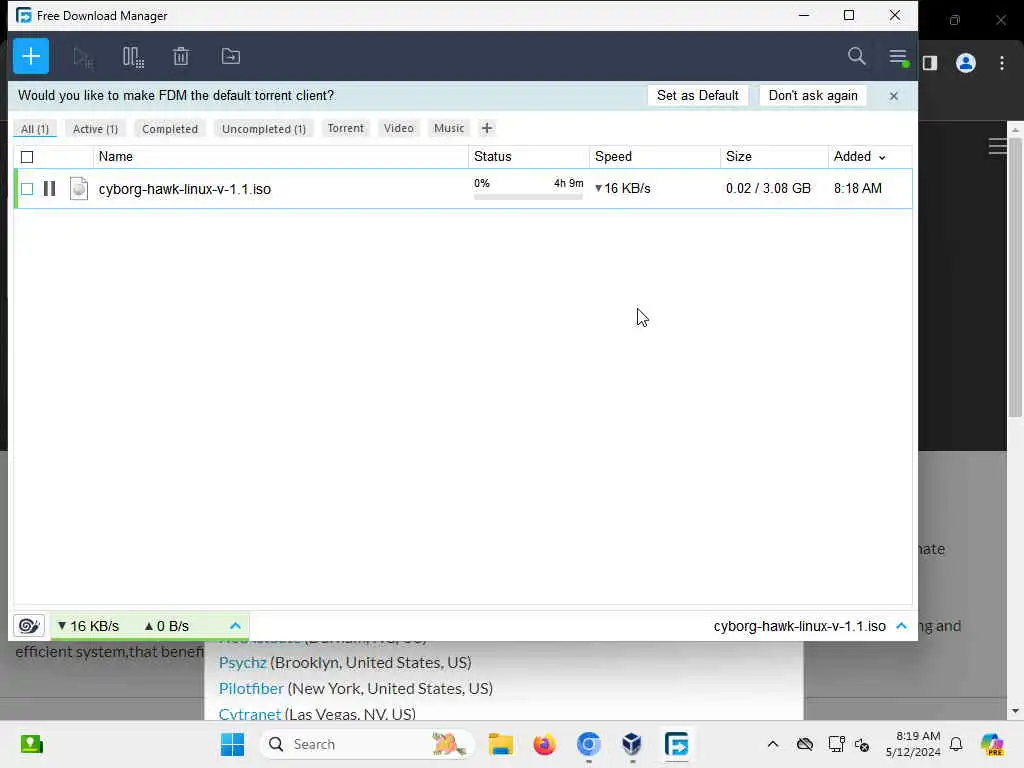Filter by Video tag
The height and width of the screenshot is (768, 1024).
(x=398, y=128)
